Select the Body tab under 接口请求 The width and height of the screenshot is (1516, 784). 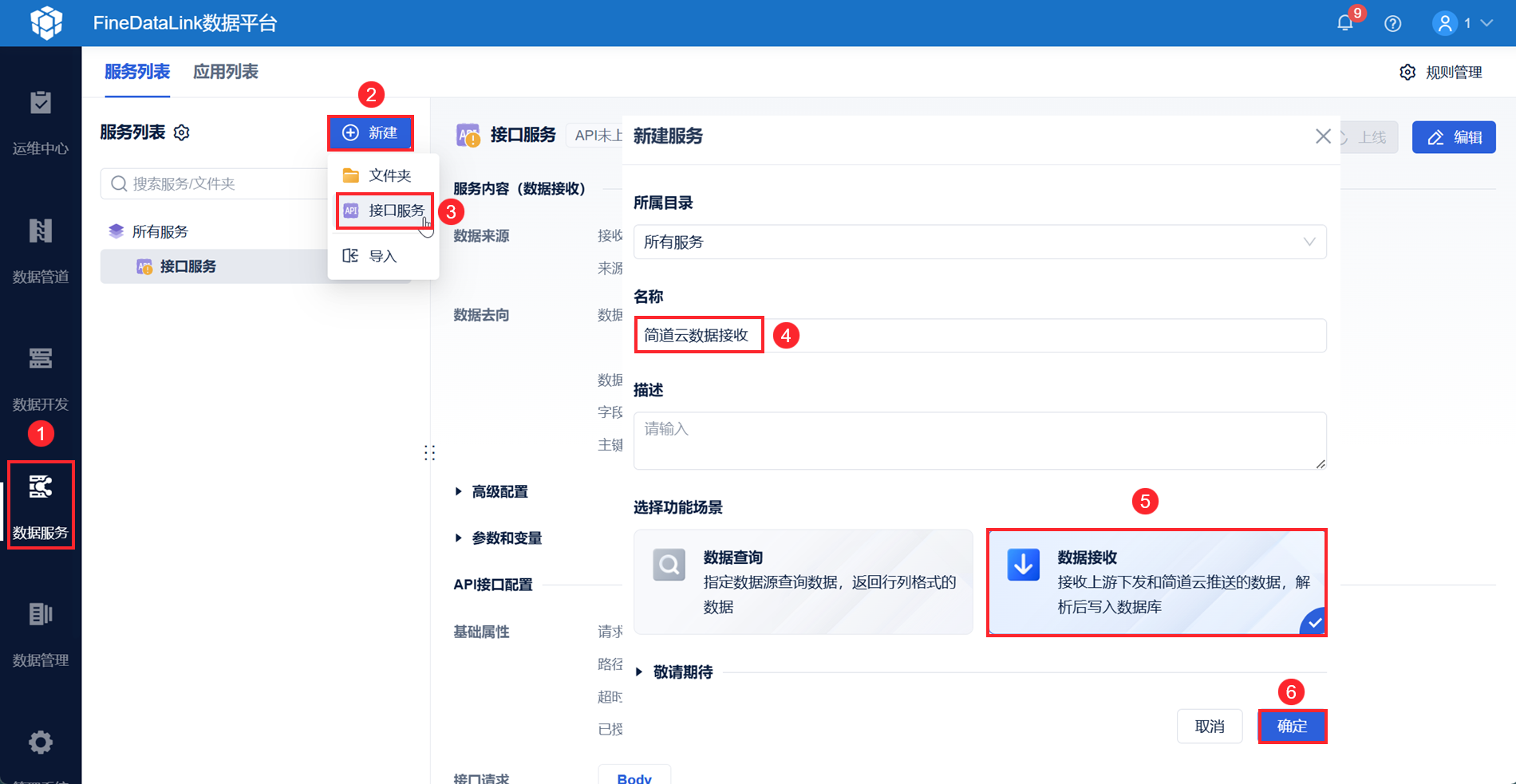click(634, 777)
